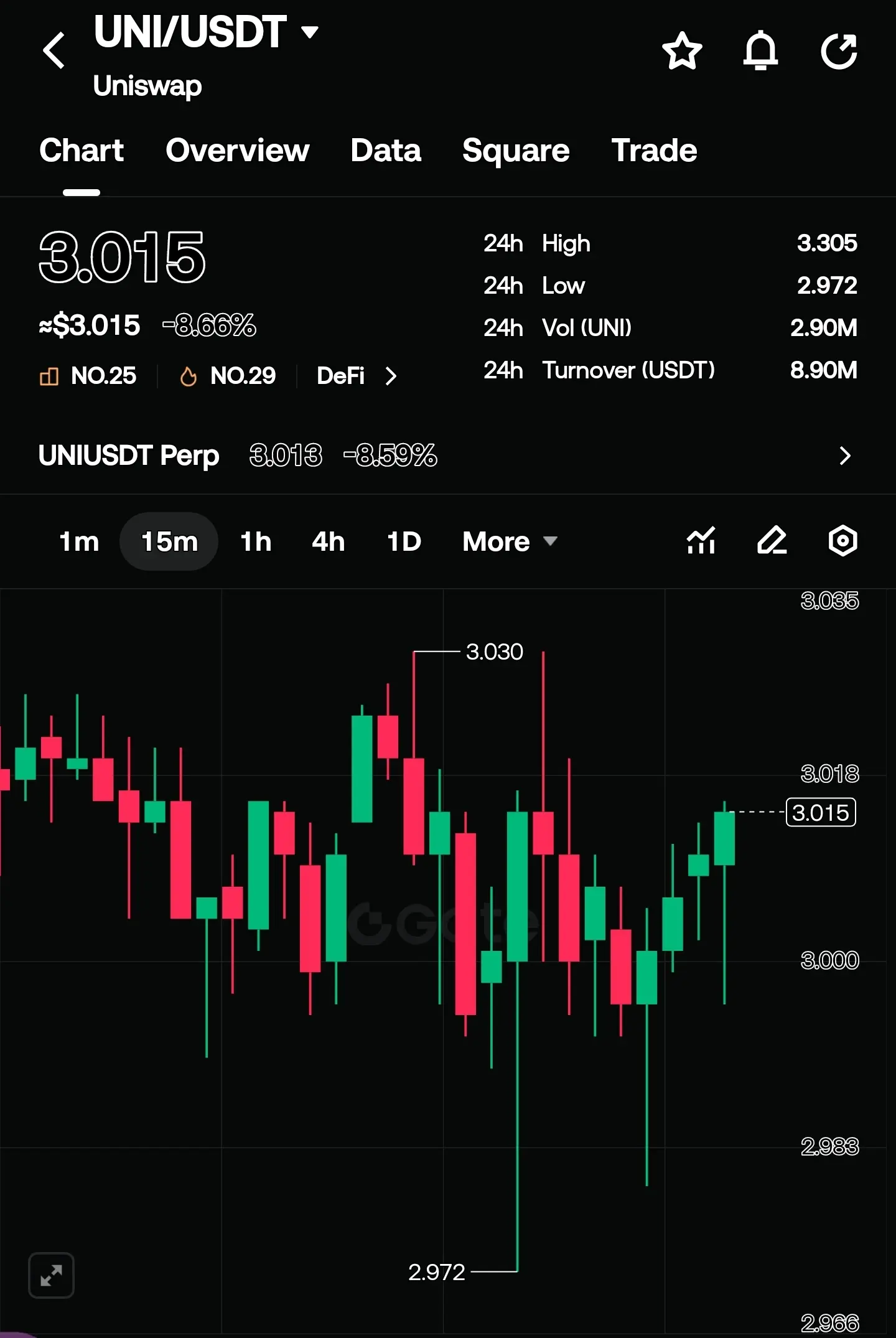Viewport: 896px width, 1338px height.
Task: Tap the Perp price 3.013
Action: (286, 456)
